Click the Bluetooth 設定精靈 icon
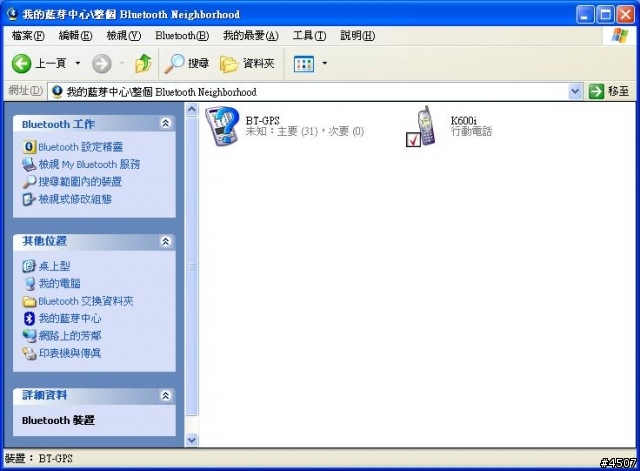This screenshot has width=640, height=471. [29, 147]
